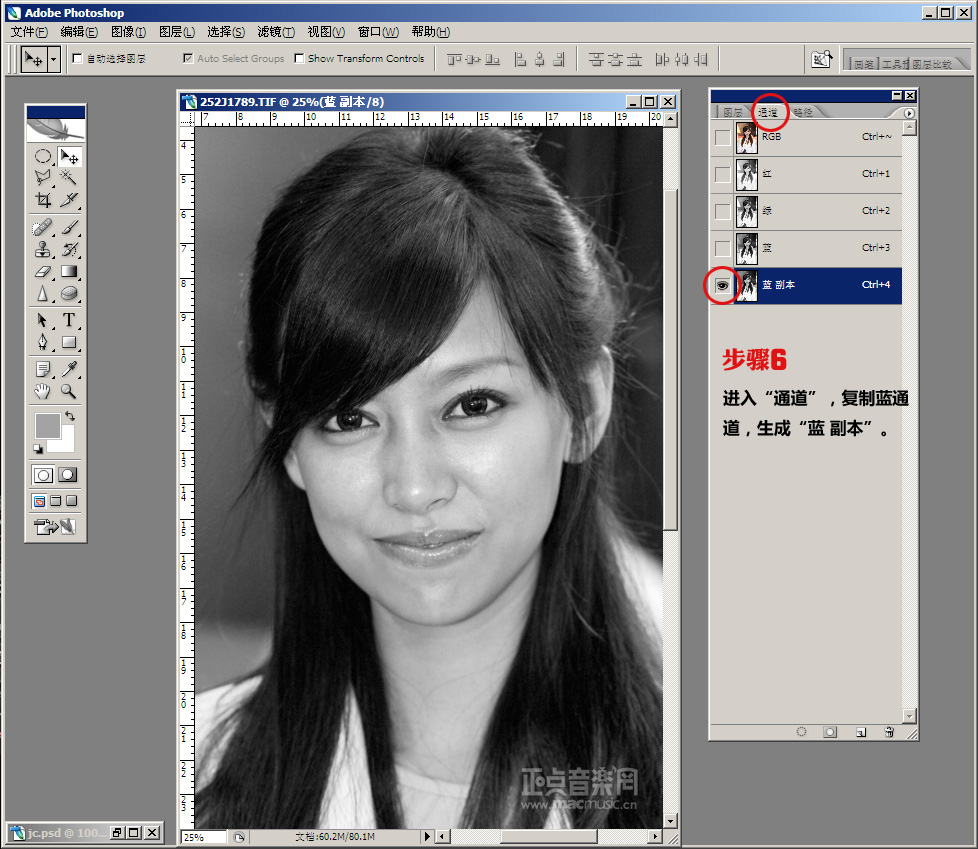Delete current channel with trash icon

888,732
